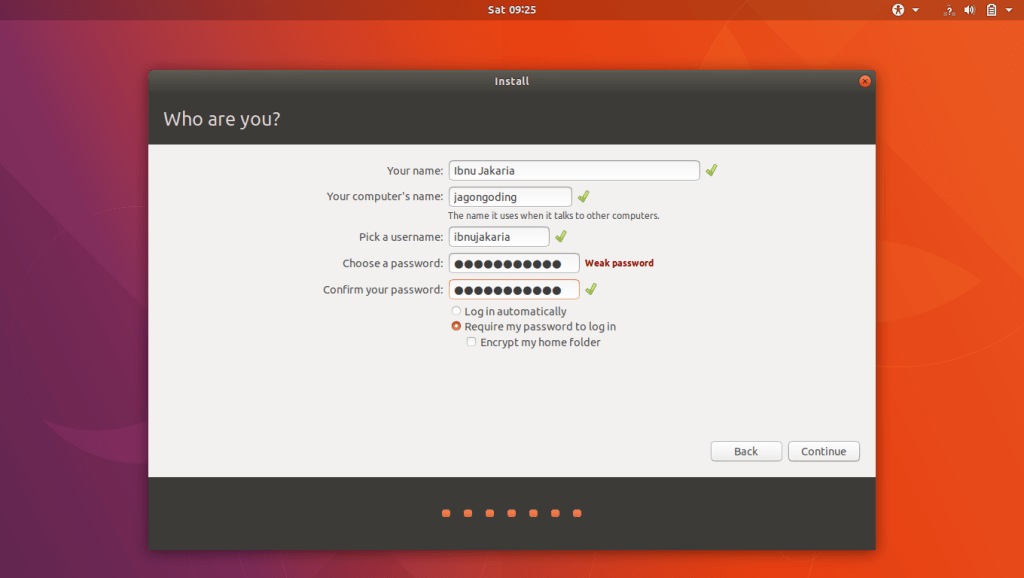Click the battery status icon
Viewport: 1024px width, 578px height.
click(991, 10)
